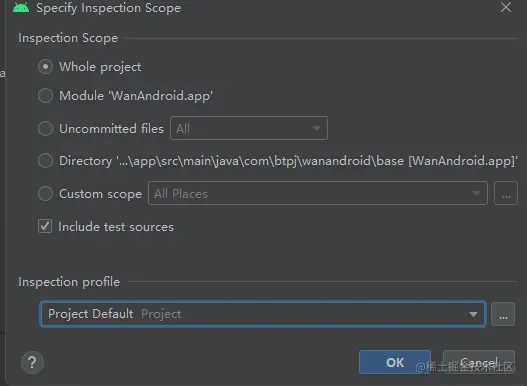The image size is (527, 386).
Task: Select Module 'WanAndroid.app' radio option
Action: (x=45, y=96)
